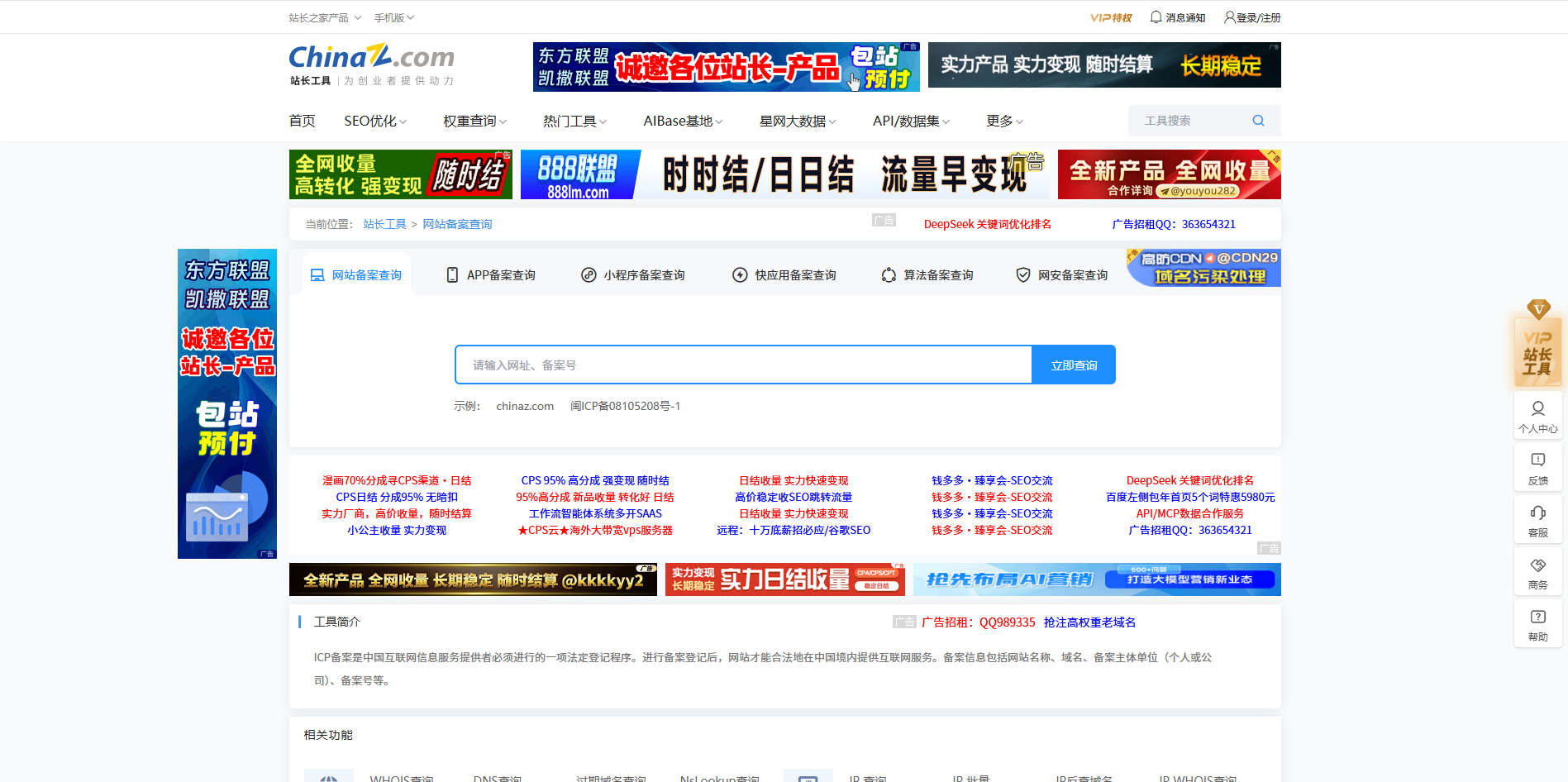Select the WHOIS查询 globe icon
This screenshot has width=1568, height=782.
(328, 775)
